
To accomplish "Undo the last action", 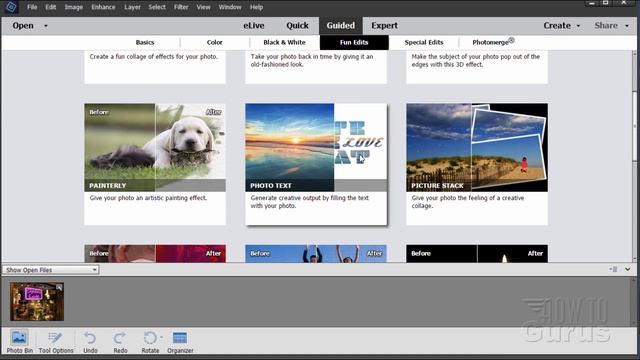I will (90, 342).
